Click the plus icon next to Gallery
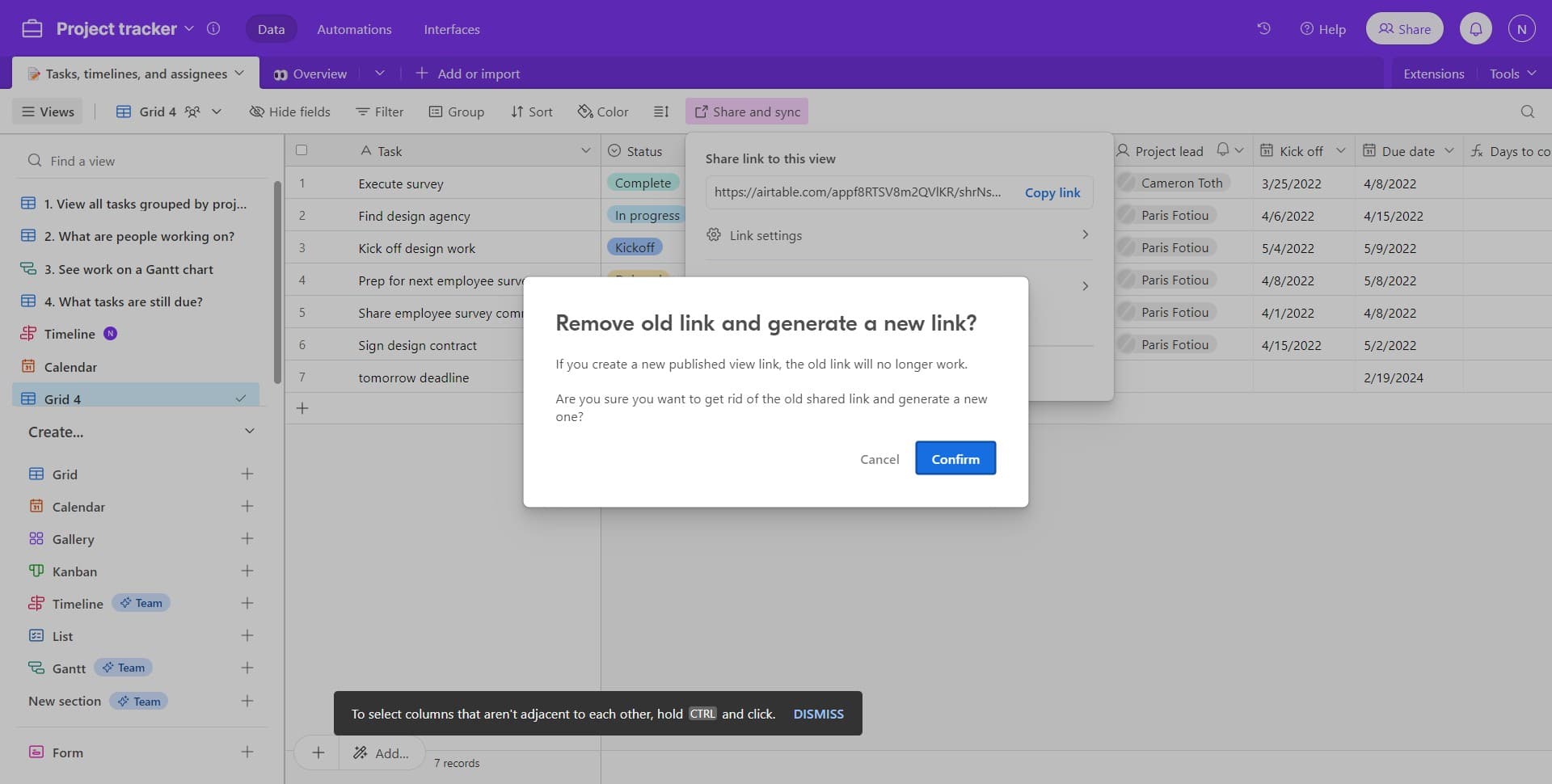1552x784 pixels. [247, 539]
